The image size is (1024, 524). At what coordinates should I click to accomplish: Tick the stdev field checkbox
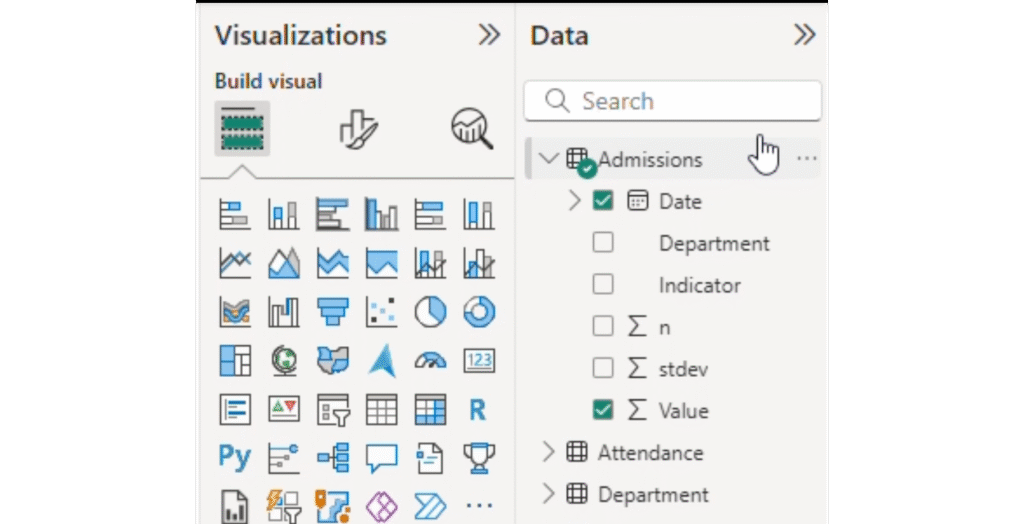coord(603,369)
